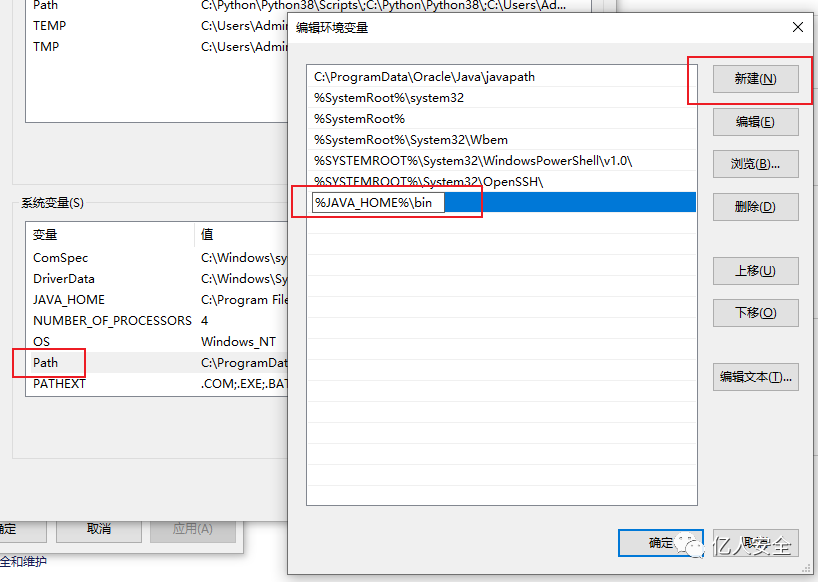Click 应用(A) in background window
The image size is (818, 582).
pyautogui.click(x=193, y=529)
